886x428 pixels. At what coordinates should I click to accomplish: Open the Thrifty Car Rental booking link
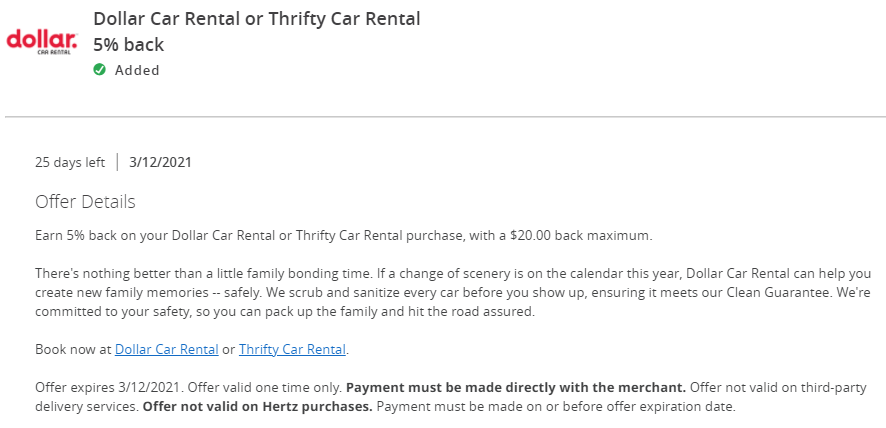pos(292,349)
